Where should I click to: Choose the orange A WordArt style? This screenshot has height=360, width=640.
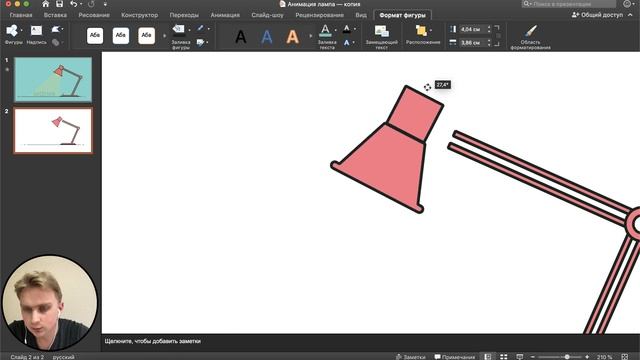tap(292, 37)
